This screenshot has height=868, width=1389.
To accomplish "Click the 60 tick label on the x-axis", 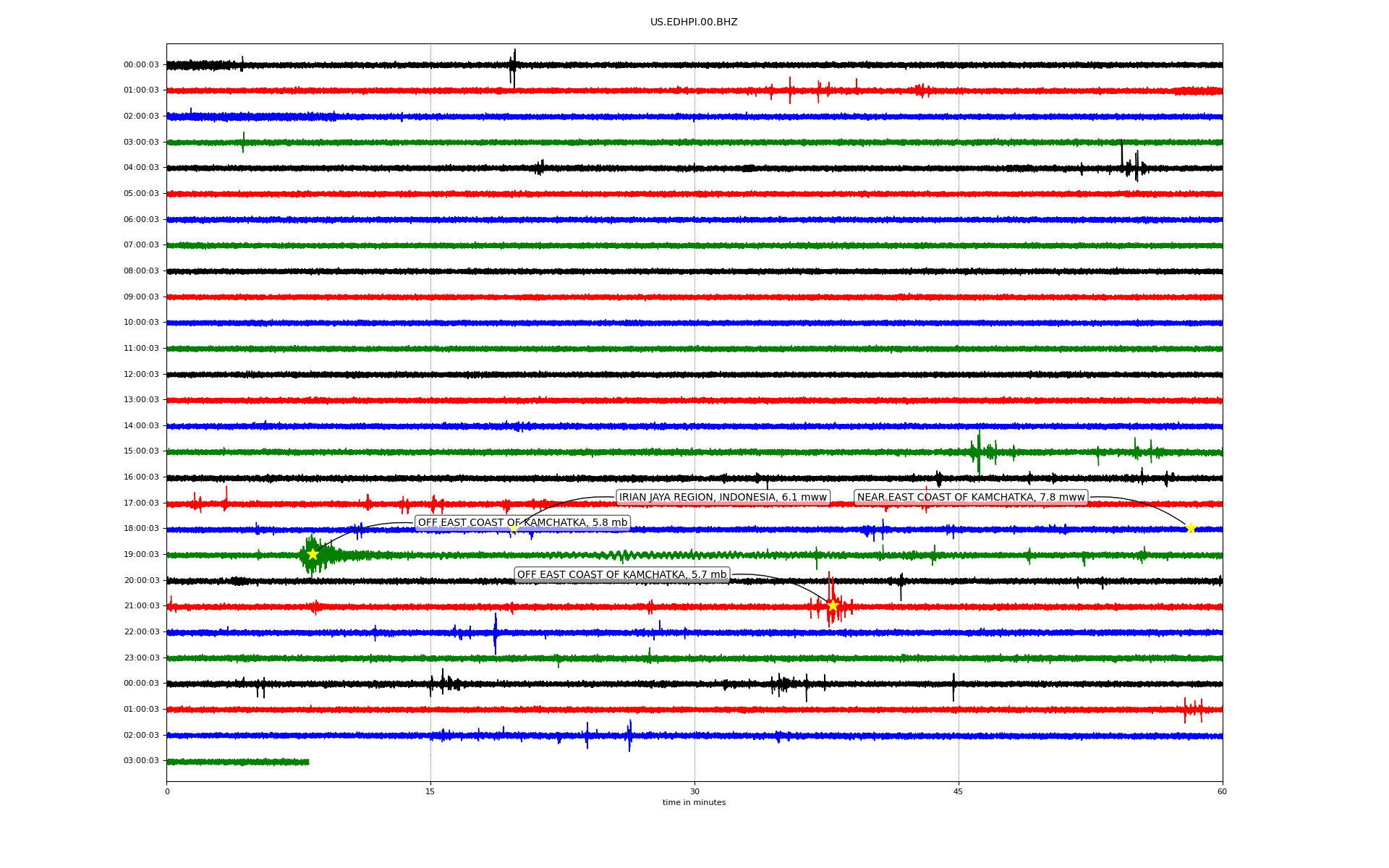I will (x=1222, y=791).
